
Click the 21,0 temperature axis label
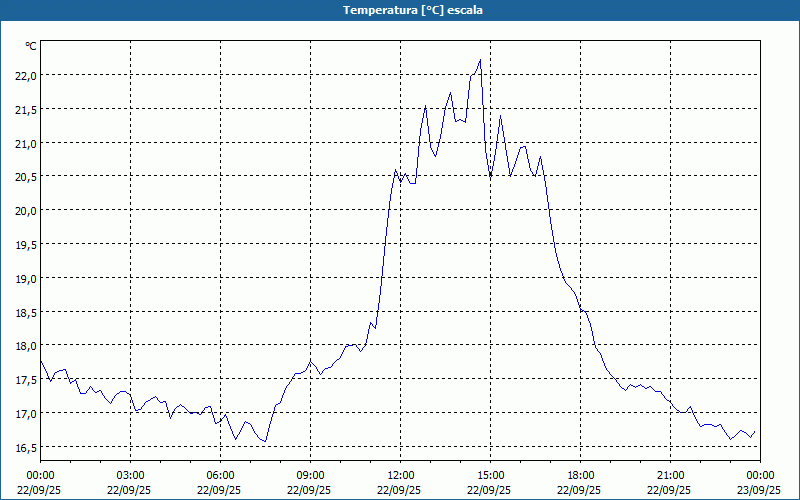(x=25, y=143)
